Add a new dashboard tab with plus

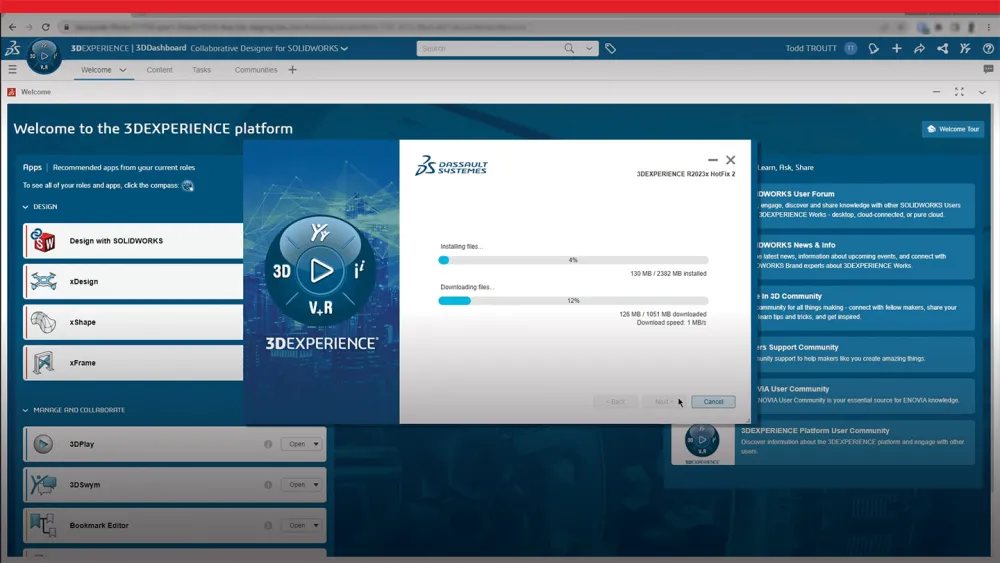(x=292, y=69)
